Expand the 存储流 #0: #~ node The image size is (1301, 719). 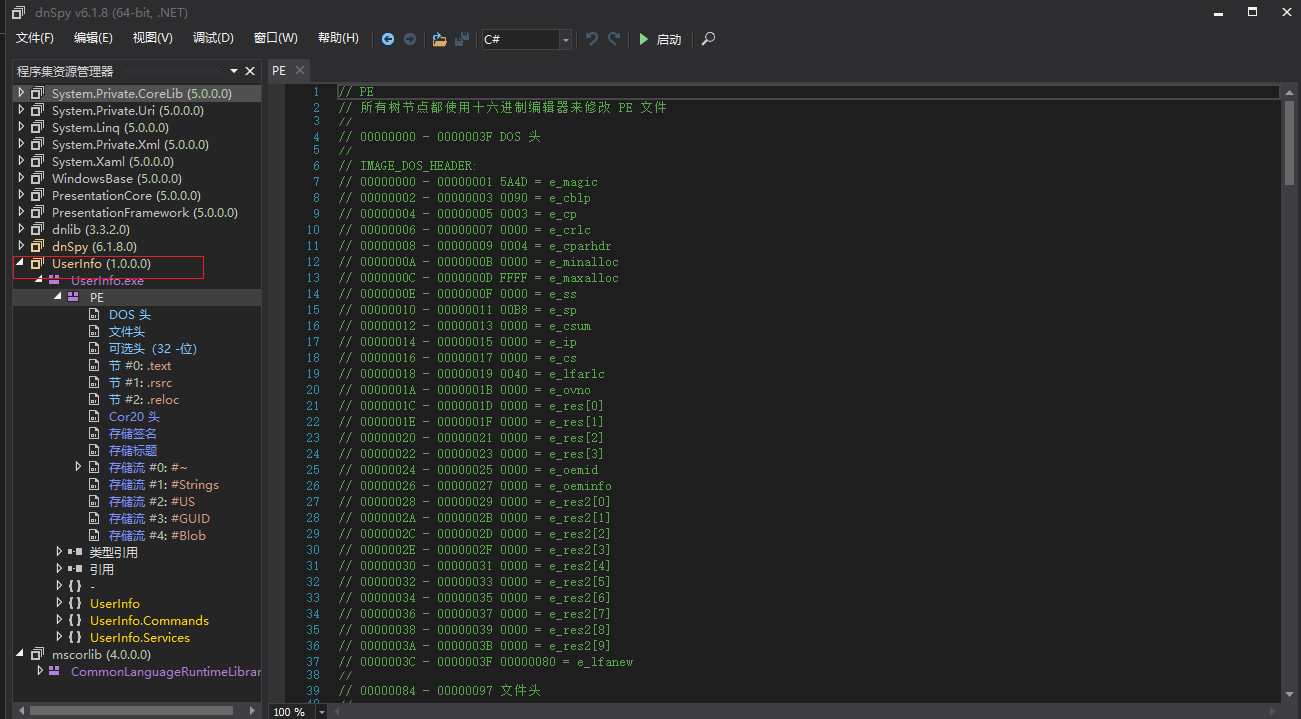[x=78, y=467]
